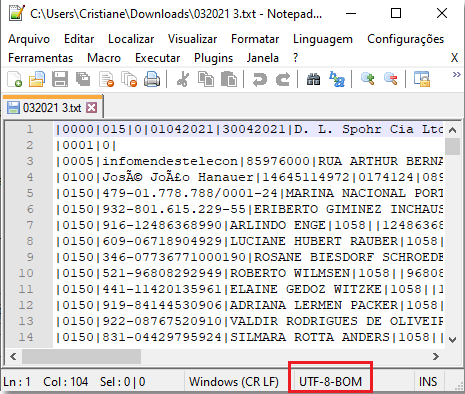Click the vertical scrollbar thumb
The image size is (465, 394).
click(452, 147)
